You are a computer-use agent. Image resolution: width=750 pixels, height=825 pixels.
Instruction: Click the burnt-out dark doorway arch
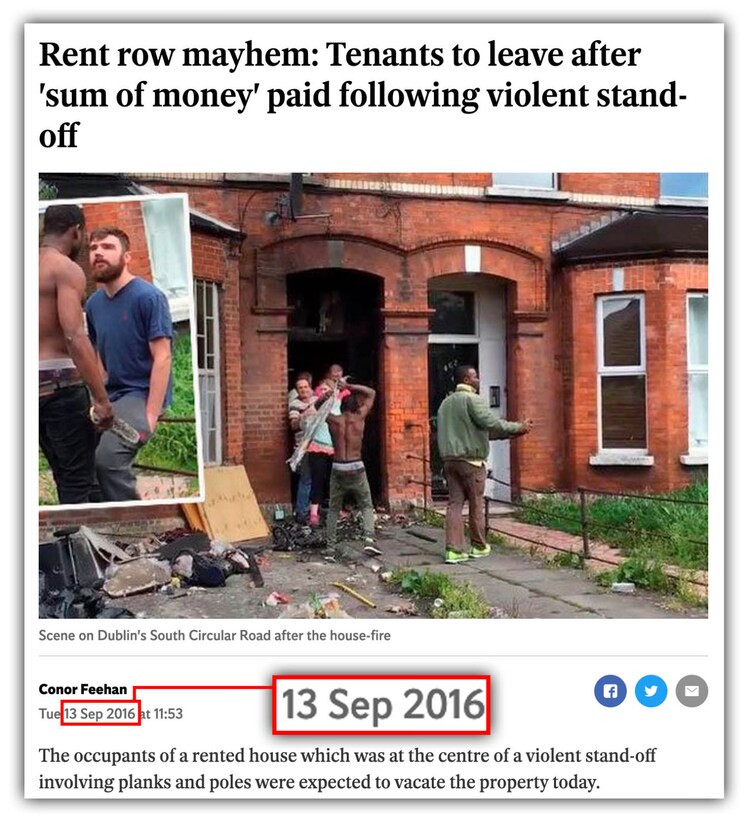tap(335, 368)
